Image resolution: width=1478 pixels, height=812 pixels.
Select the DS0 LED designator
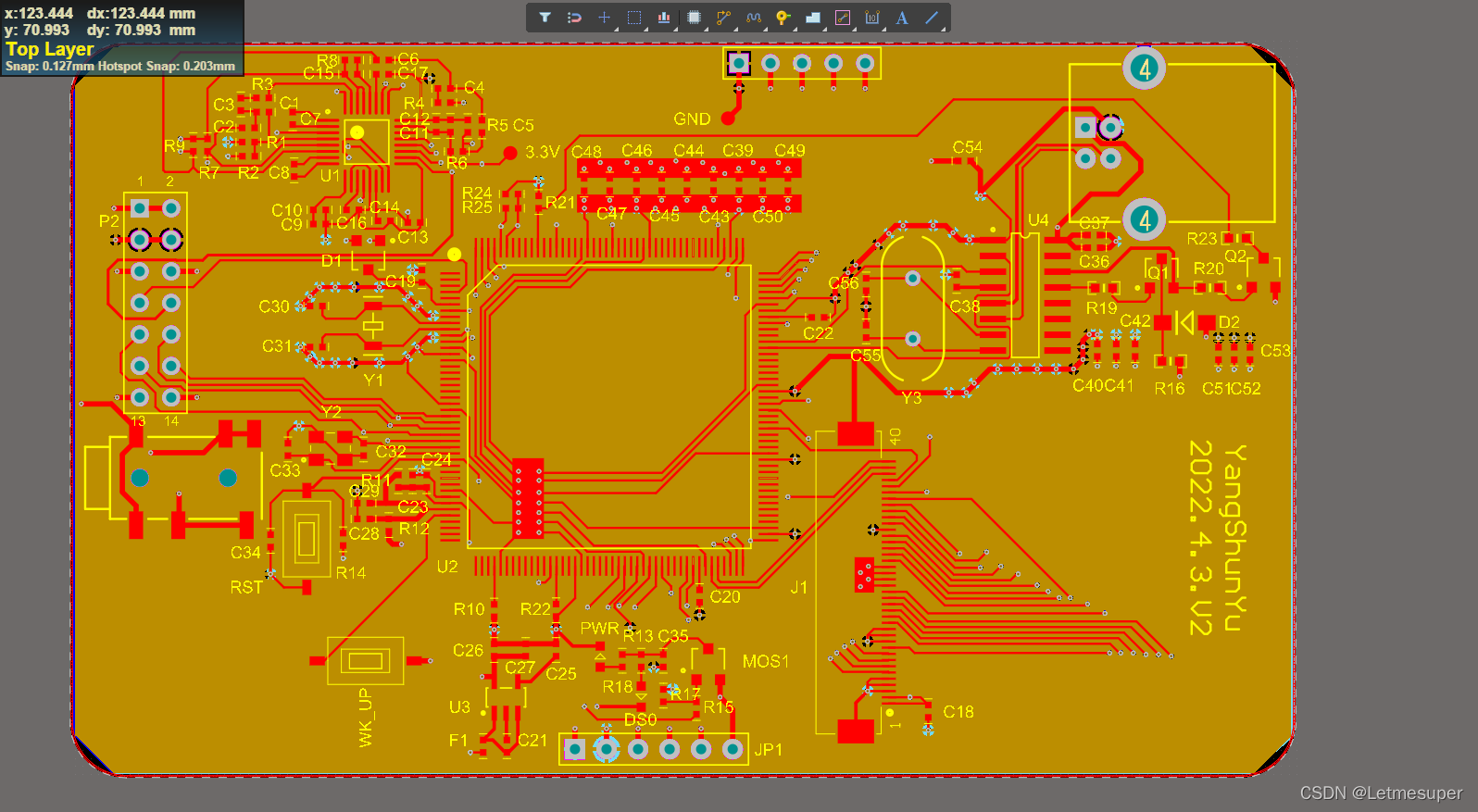(x=640, y=719)
